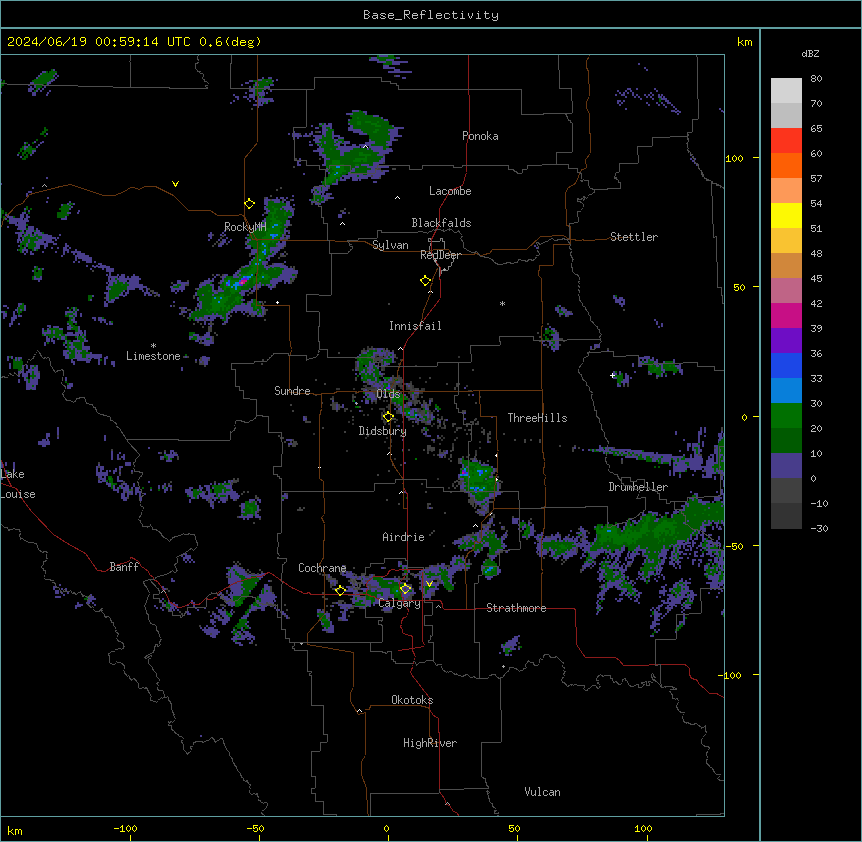Click the 80 value on dBZ legend
This screenshot has width=862, height=842.
click(816, 79)
